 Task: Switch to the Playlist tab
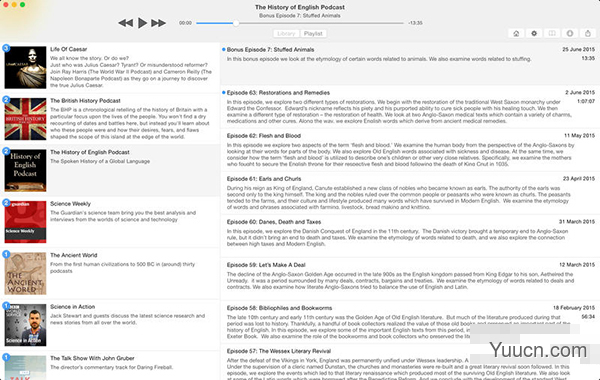pos(313,34)
